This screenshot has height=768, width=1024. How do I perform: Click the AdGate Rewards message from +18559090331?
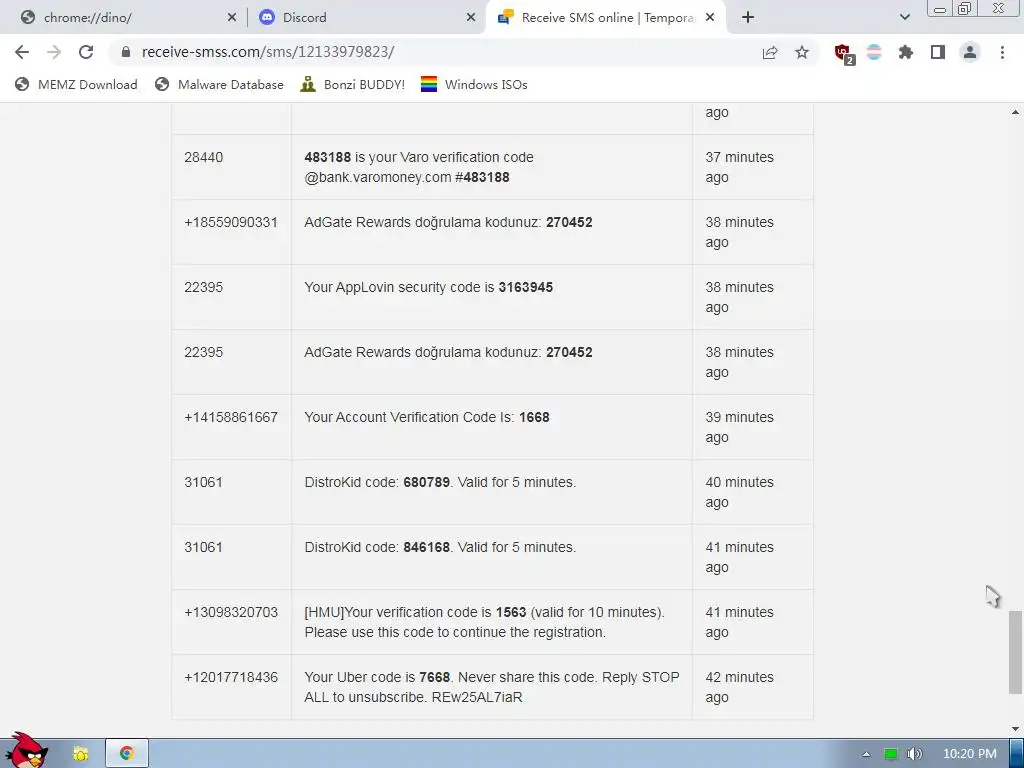pos(449,222)
